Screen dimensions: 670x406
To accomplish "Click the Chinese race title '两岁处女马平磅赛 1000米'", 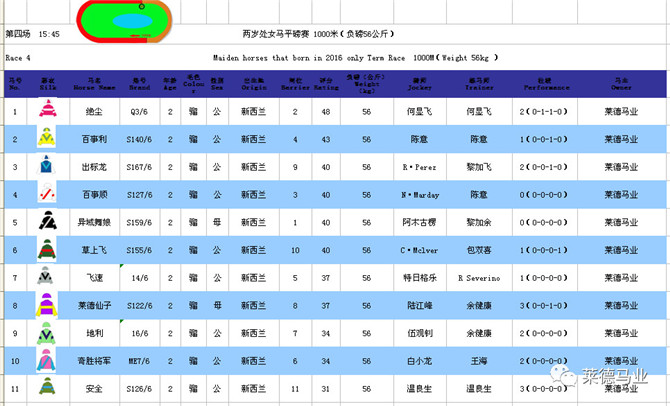I will coord(318,34).
